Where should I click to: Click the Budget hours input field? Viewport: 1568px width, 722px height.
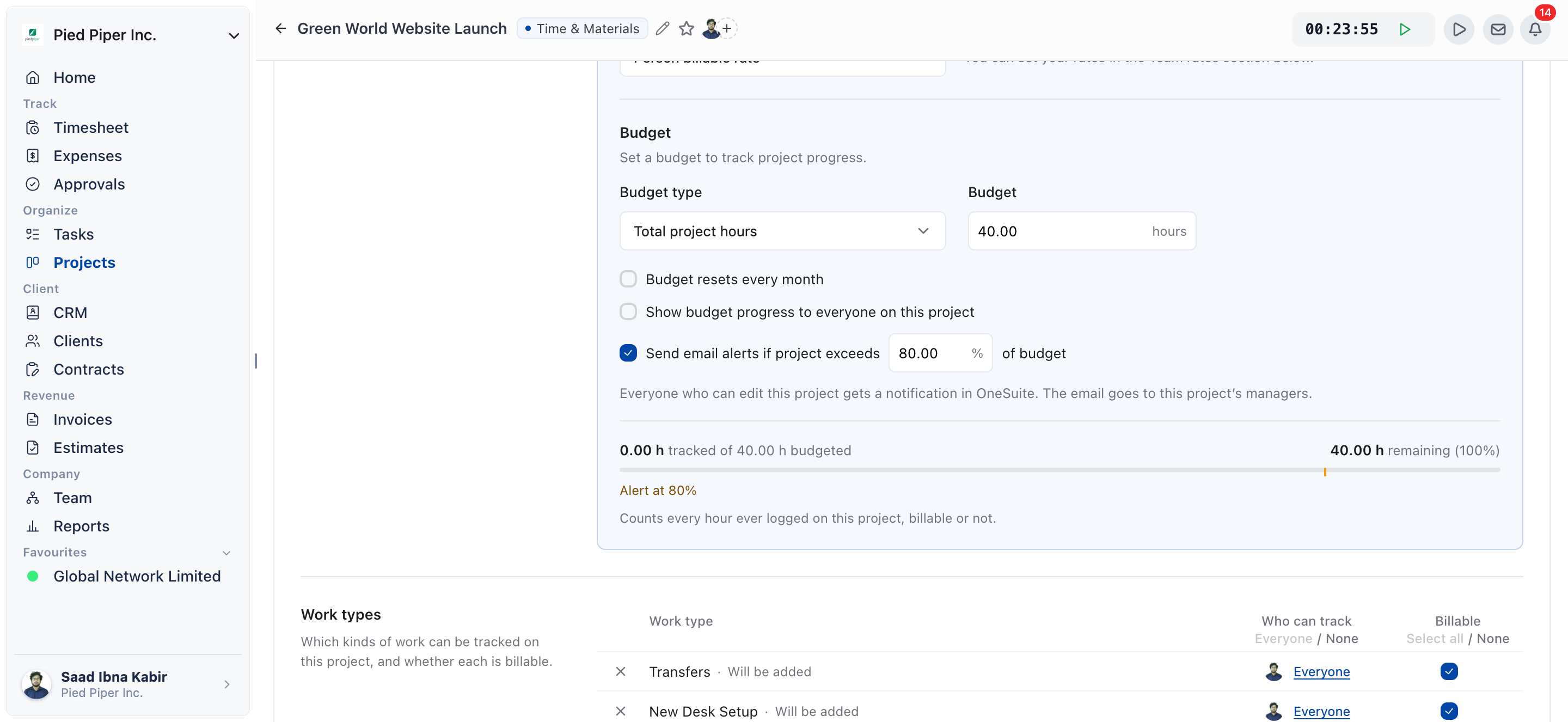tap(1082, 231)
